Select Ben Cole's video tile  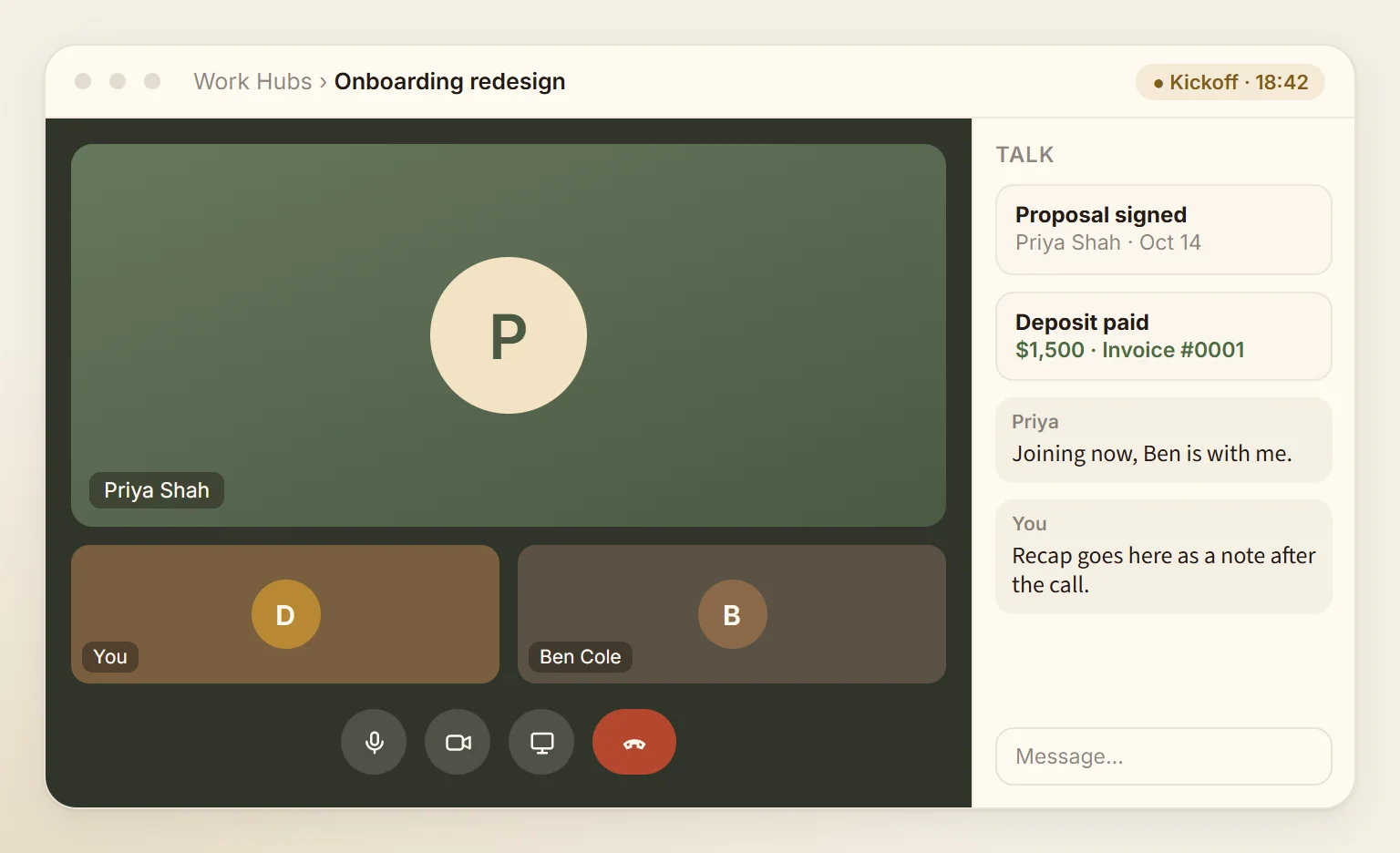coord(732,614)
